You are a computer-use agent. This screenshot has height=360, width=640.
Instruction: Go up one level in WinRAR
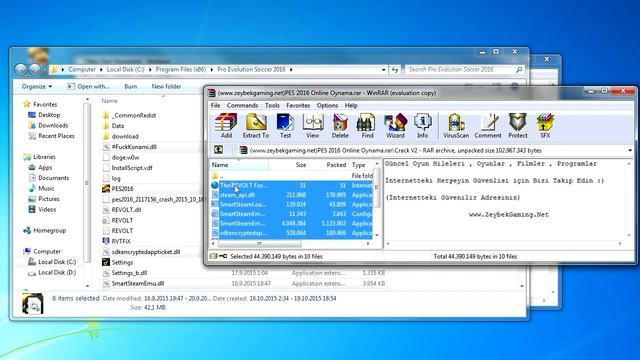click(x=218, y=150)
